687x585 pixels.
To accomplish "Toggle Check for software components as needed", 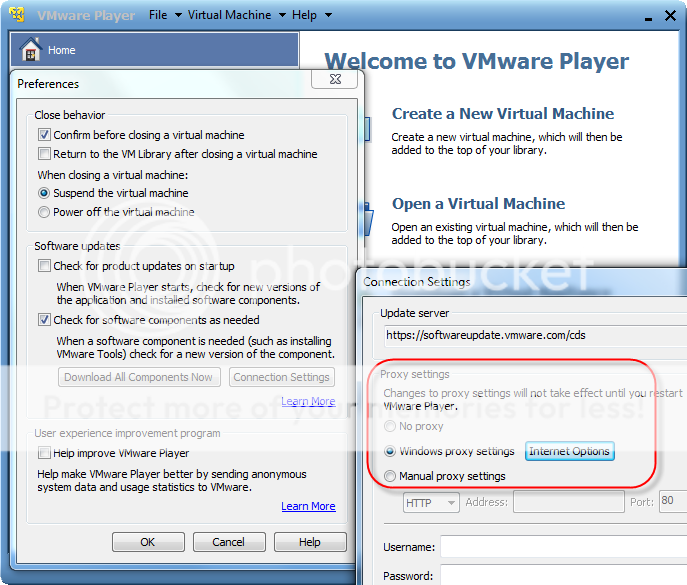I will pyautogui.click(x=44, y=319).
